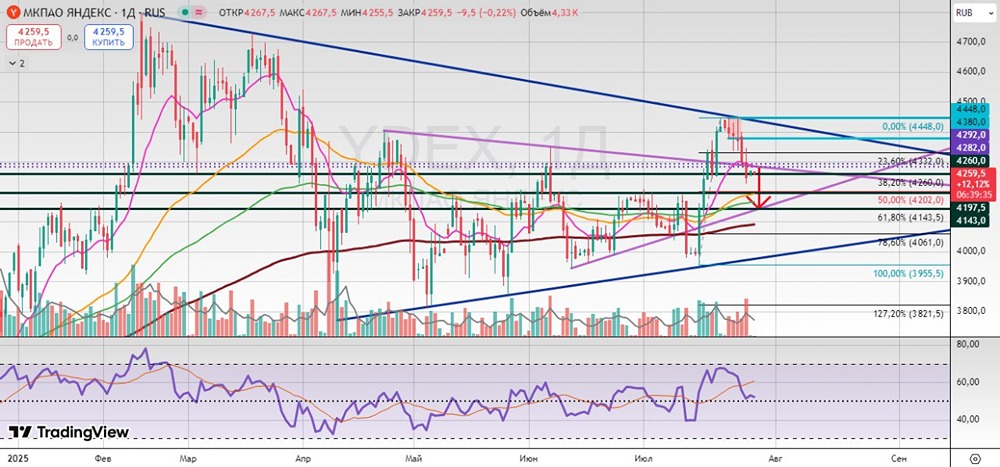Click the TradingView logo
Screen dimensions: 1000x467
click(x=69, y=432)
